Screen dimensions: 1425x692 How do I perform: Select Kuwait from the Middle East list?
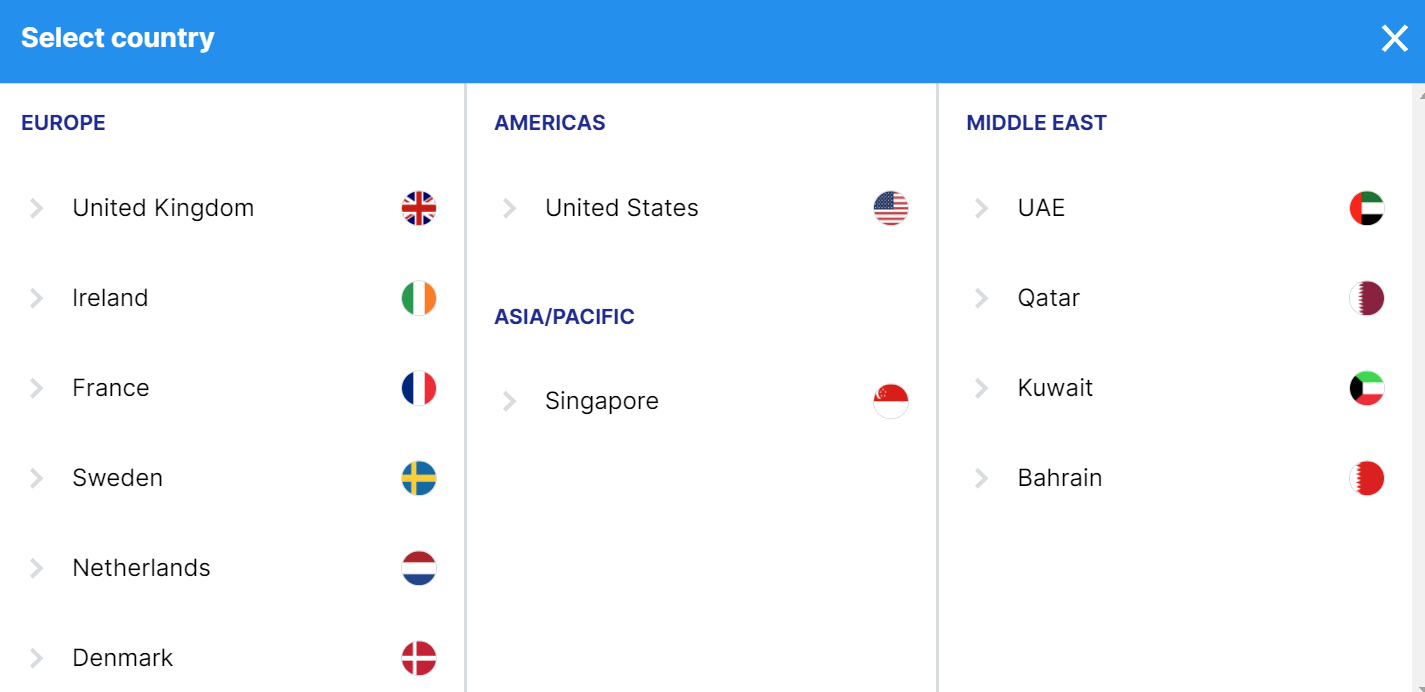click(x=1055, y=388)
